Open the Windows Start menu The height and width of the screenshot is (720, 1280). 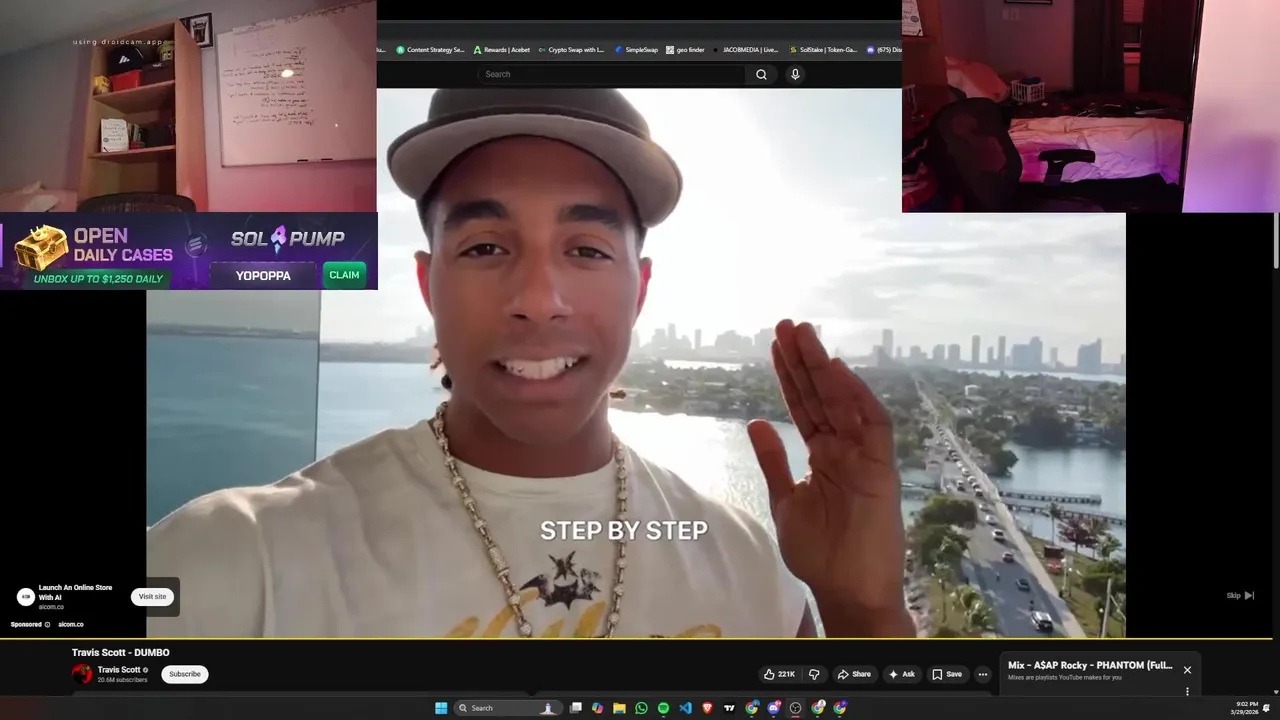(441, 708)
